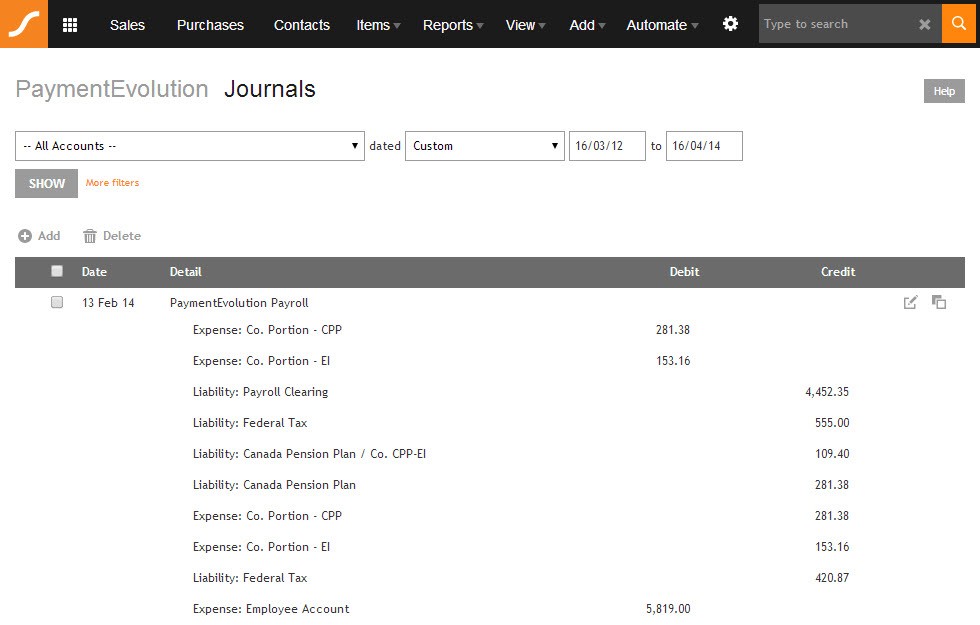
Task: Click the PaymentEvolution Payroll entry title
Action: 239,302
